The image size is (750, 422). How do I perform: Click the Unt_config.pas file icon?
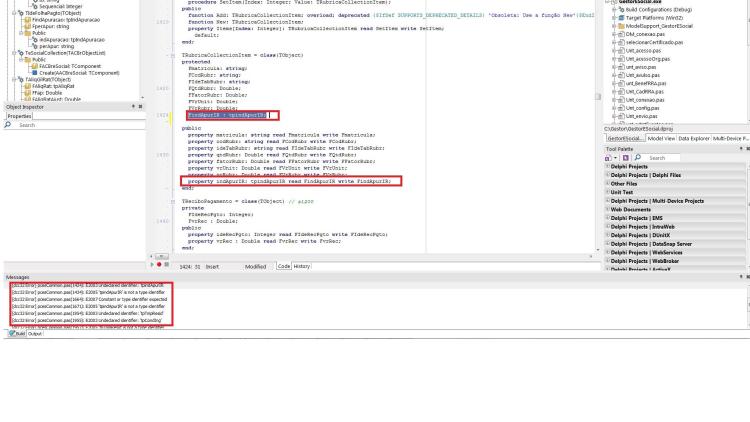pyautogui.click(x=621, y=108)
